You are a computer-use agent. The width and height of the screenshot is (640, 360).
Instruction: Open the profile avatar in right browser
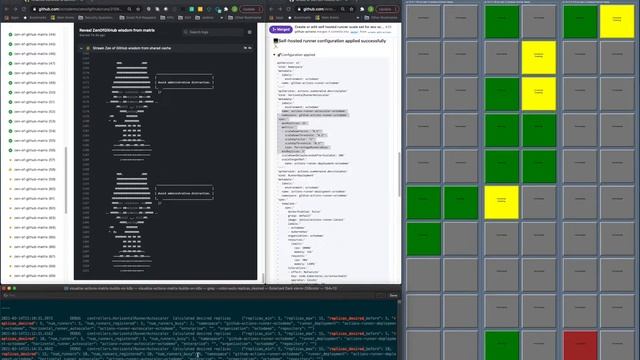tap(371, 9)
